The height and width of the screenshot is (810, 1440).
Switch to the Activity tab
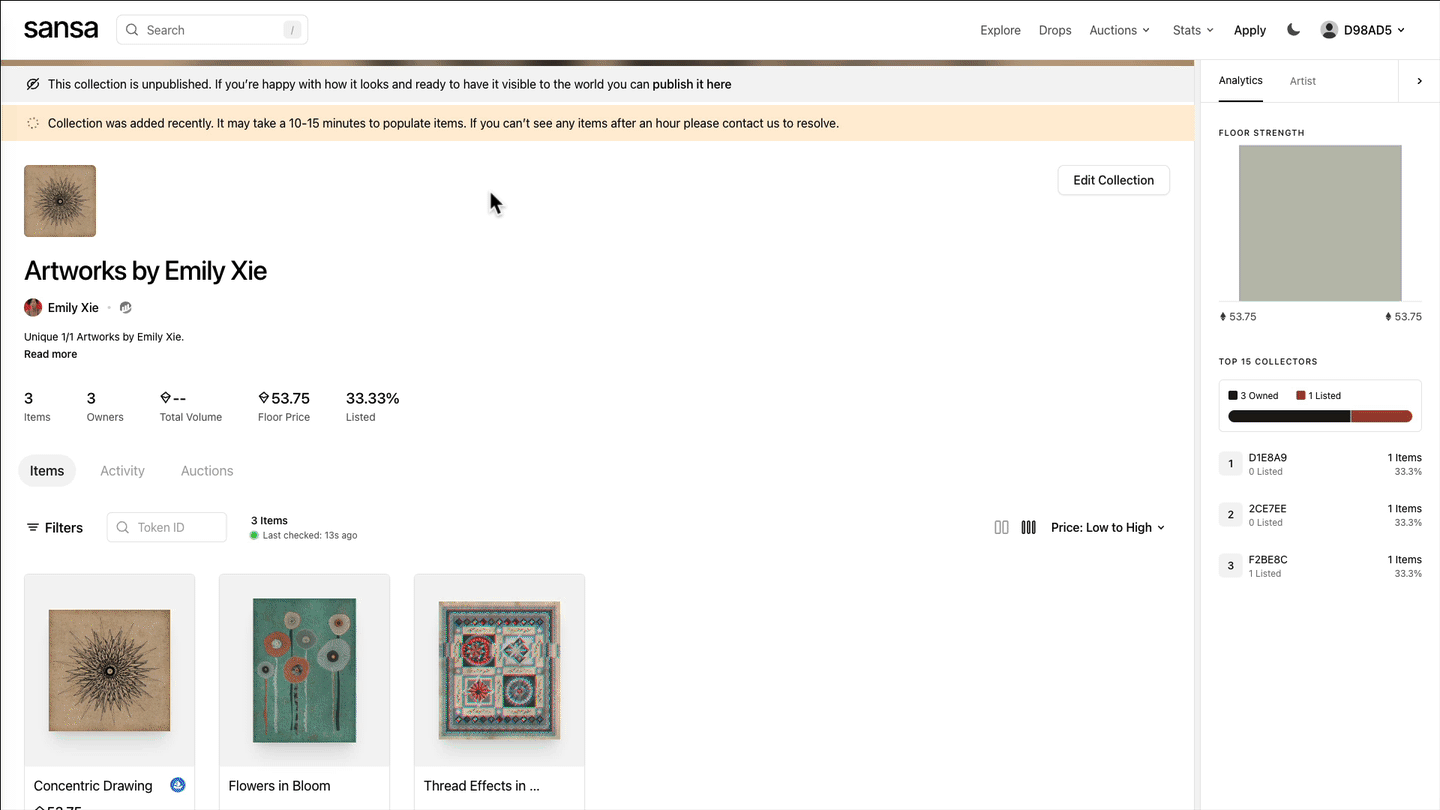tap(122, 471)
